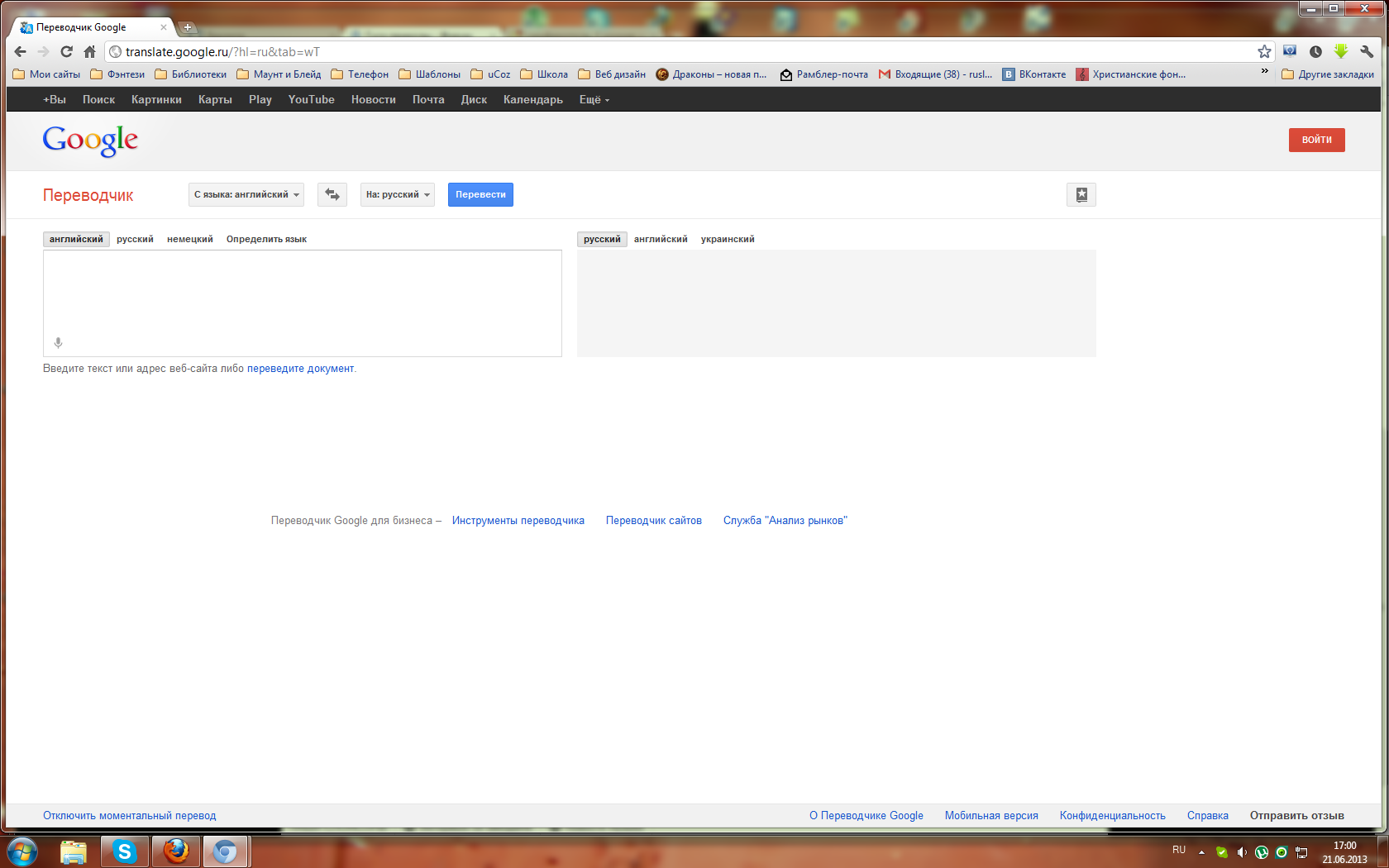Open 'Инструменты переводчика' link
The width and height of the screenshot is (1389, 868).
coord(518,520)
